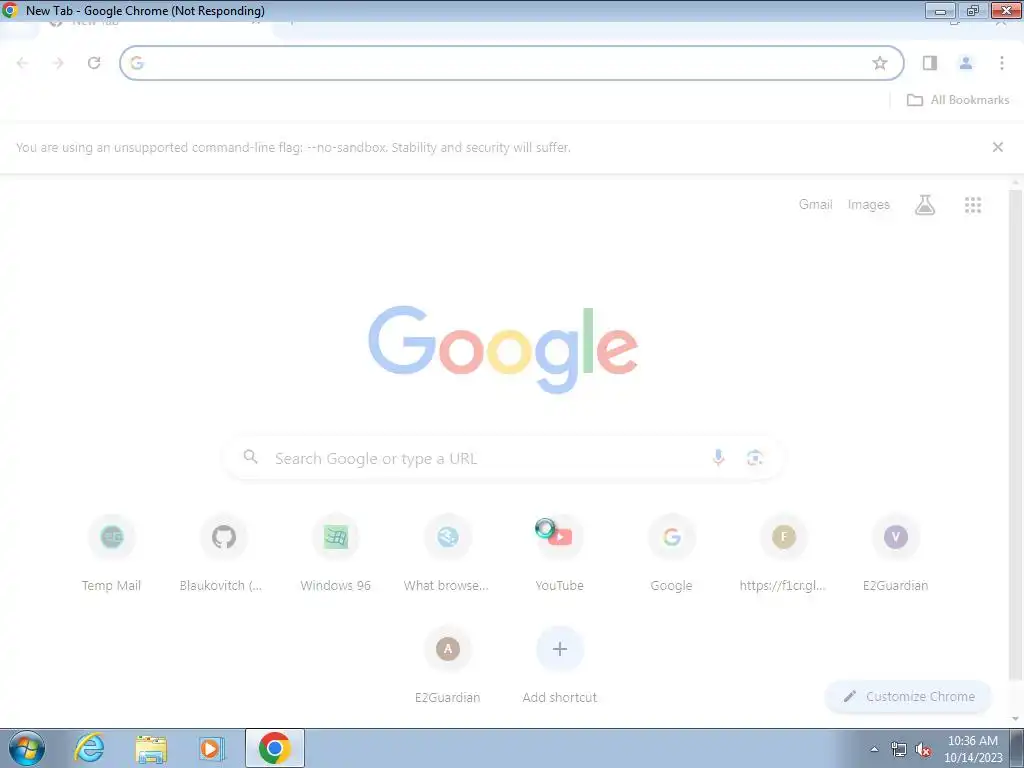Open the clock showing 10:36 AM
The width and height of the screenshot is (1024, 768).
(972, 749)
